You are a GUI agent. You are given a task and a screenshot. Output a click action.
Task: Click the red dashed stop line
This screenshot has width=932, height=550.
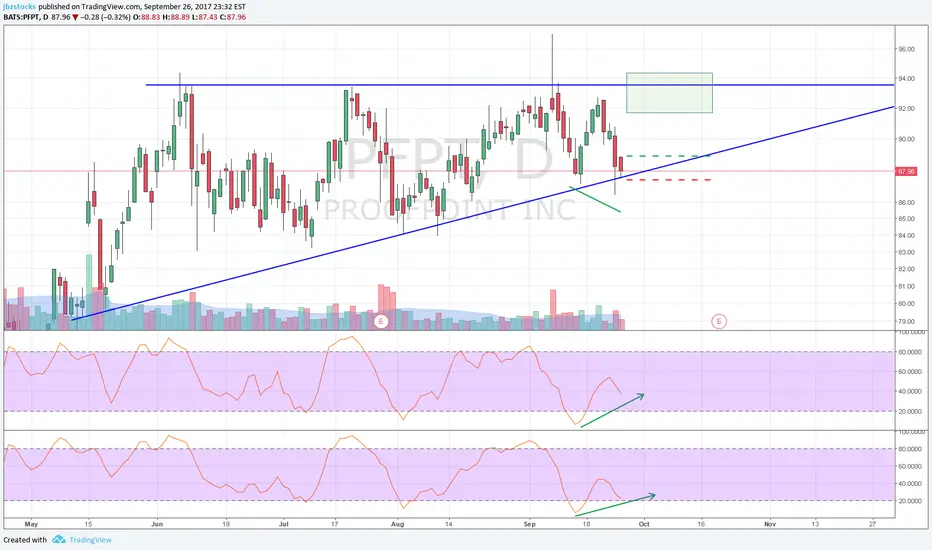(669, 180)
